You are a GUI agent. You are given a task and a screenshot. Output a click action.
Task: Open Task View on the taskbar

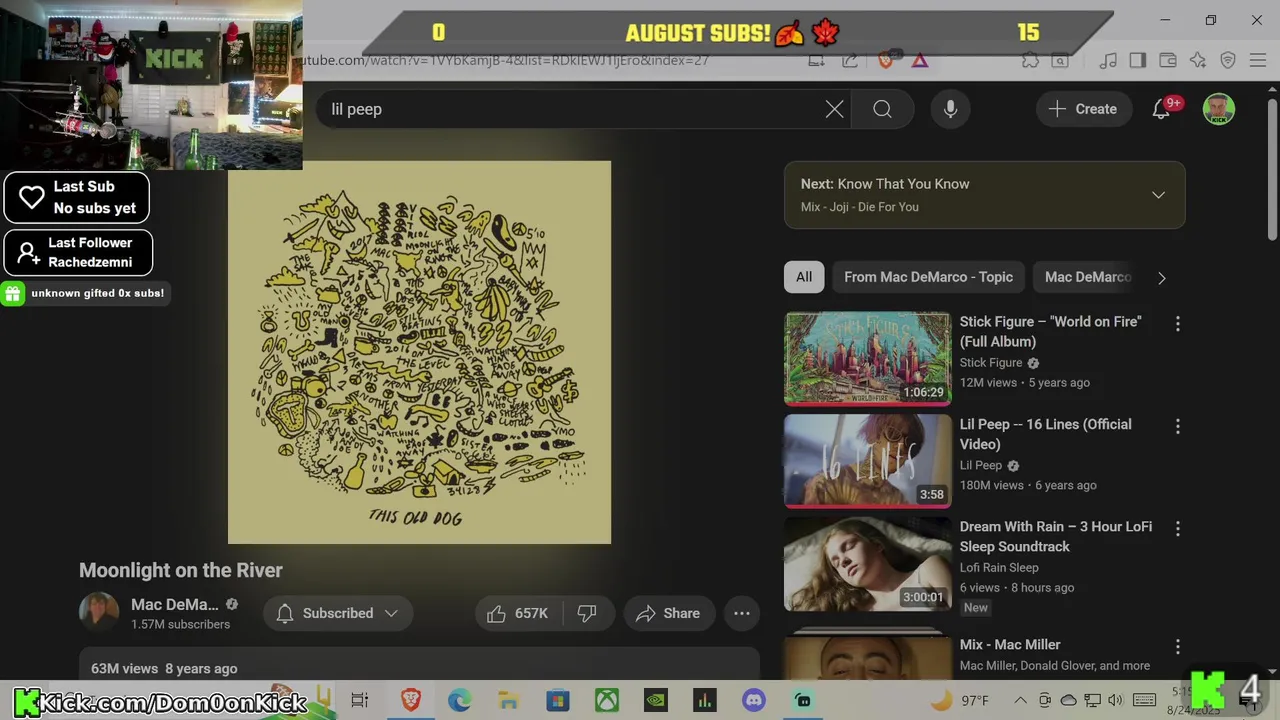pos(360,701)
